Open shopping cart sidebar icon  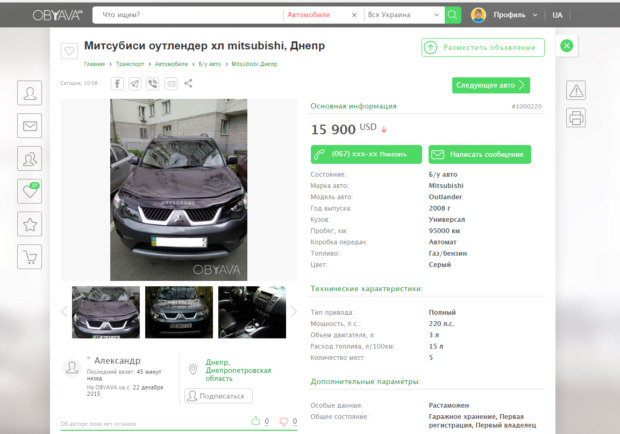[30, 257]
